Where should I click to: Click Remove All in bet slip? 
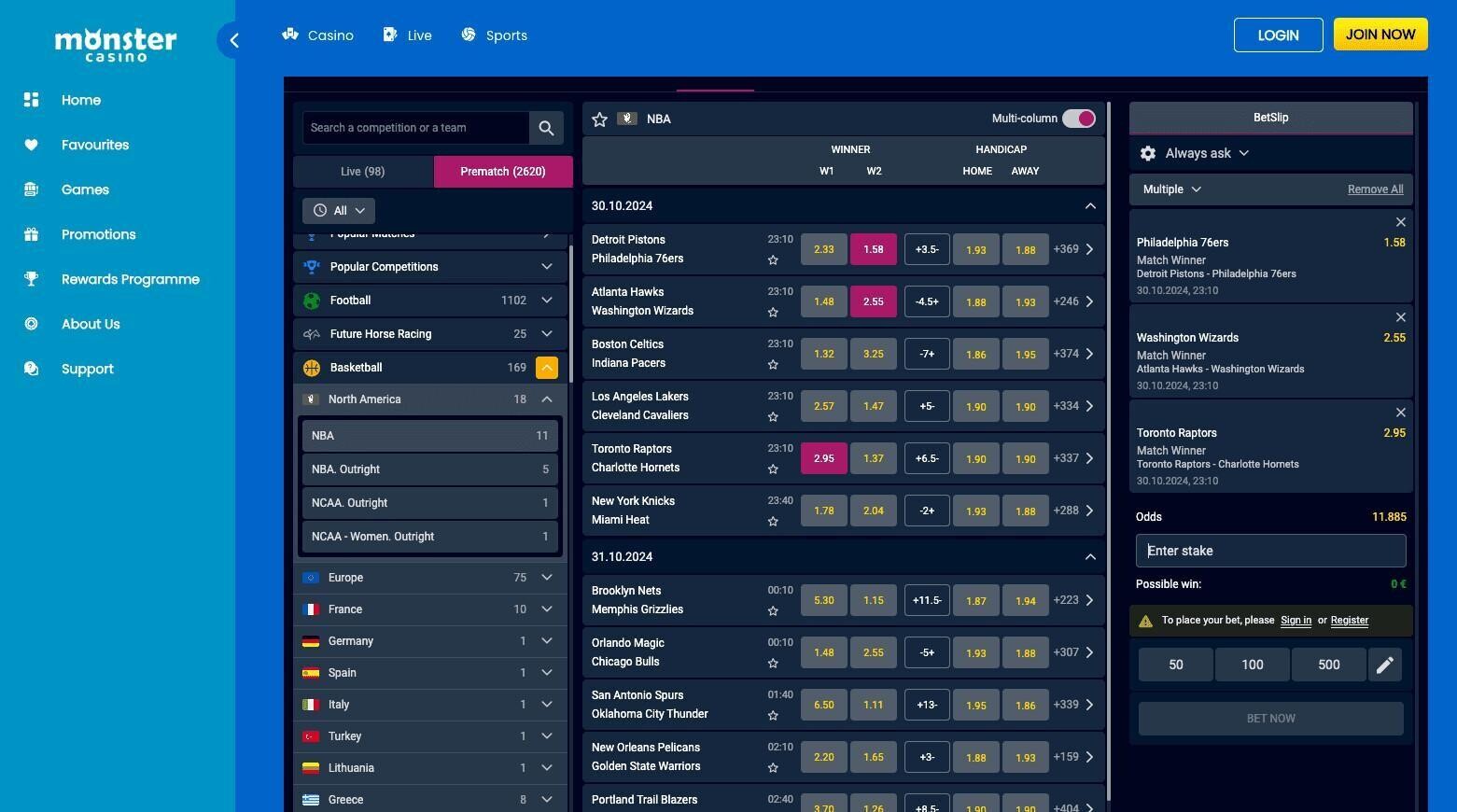coord(1375,189)
